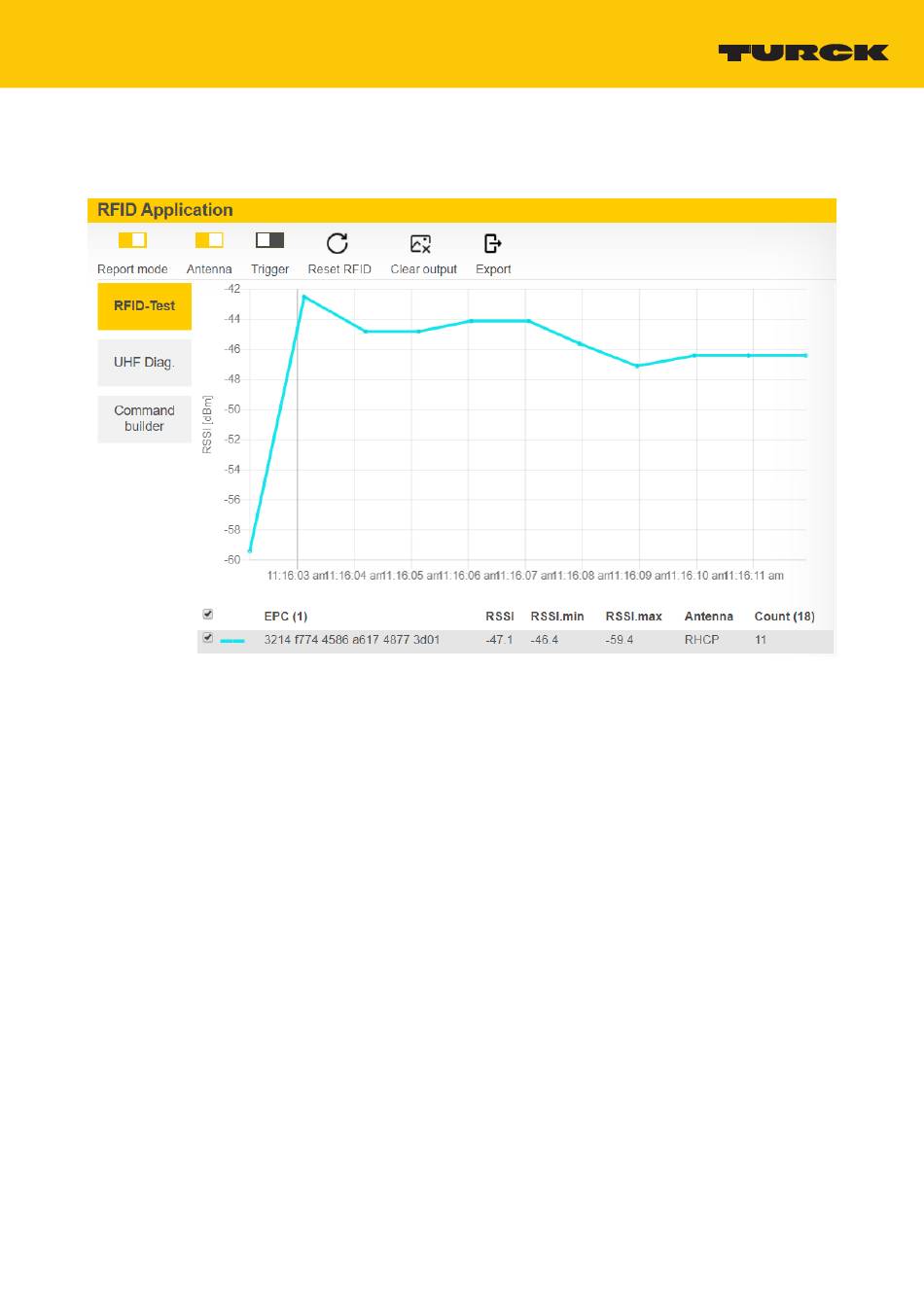Click the Count (18) column header
This screenshot has width=924, height=1307.
785,617
